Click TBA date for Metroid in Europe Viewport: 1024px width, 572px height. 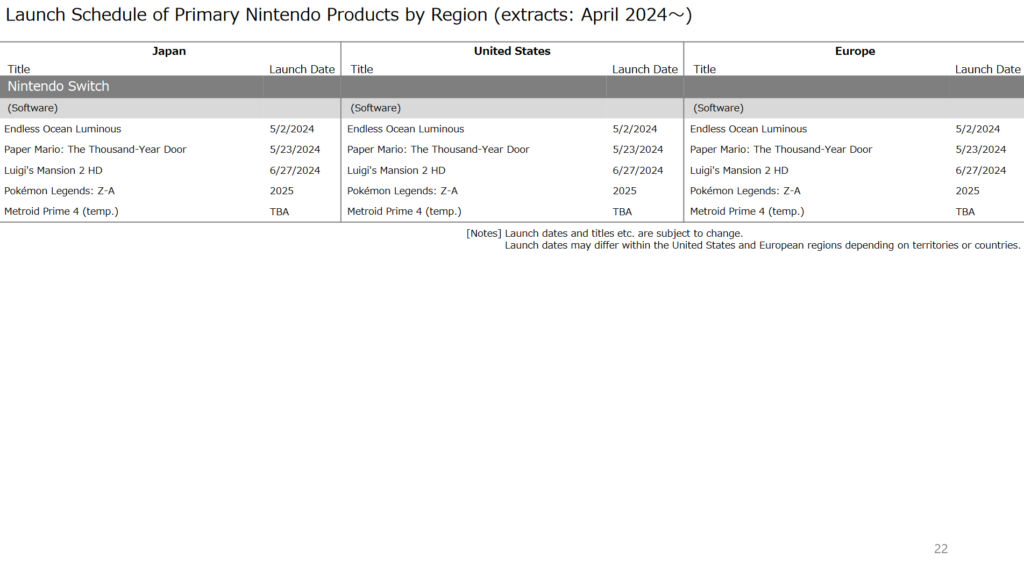[x=965, y=212]
